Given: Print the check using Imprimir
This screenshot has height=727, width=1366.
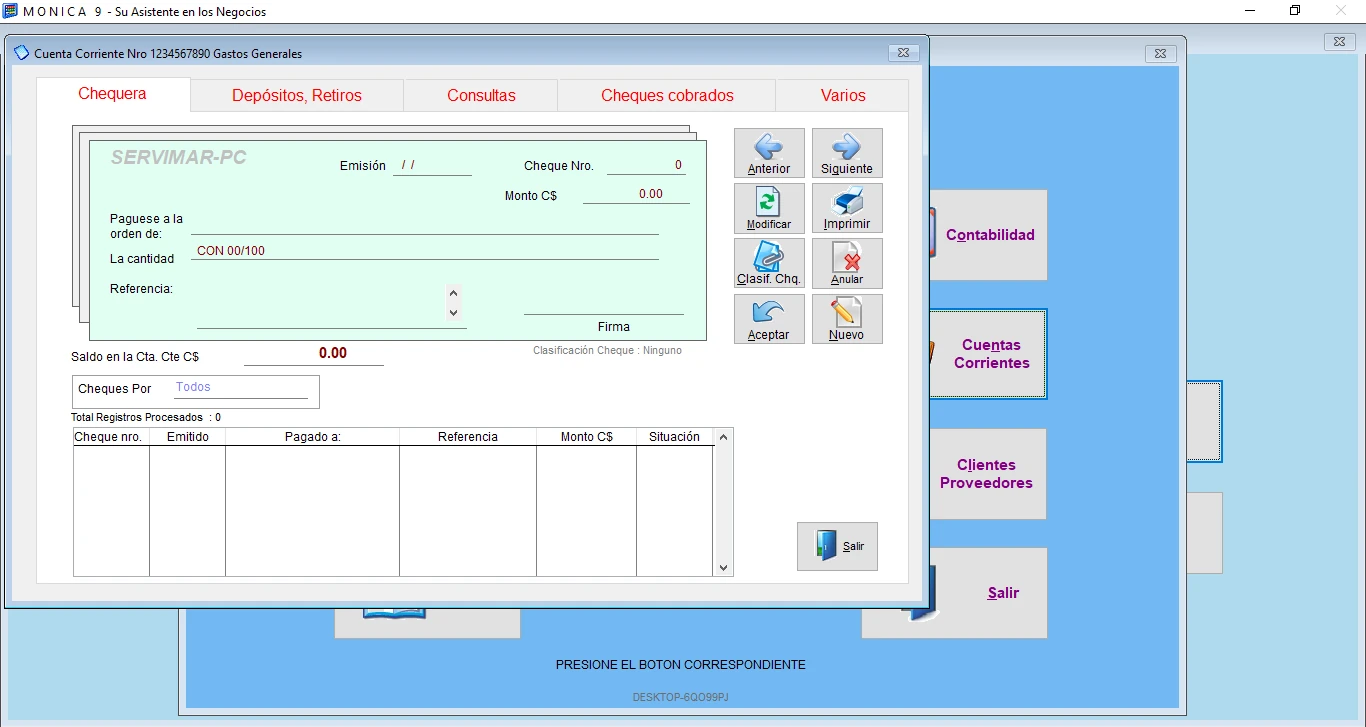Looking at the screenshot, I should (x=846, y=208).
